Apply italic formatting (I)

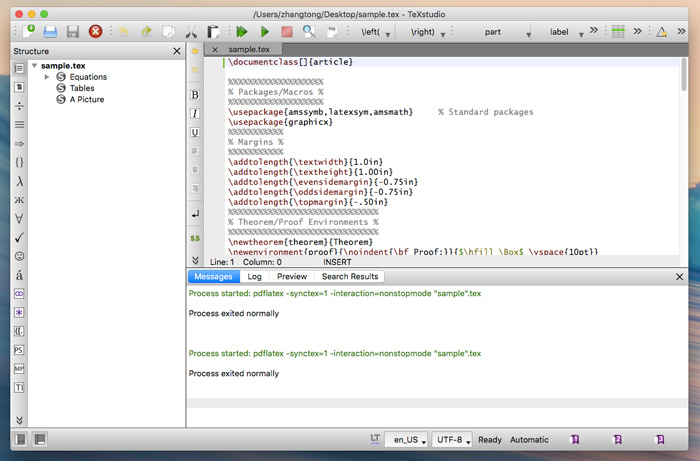click(x=195, y=114)
